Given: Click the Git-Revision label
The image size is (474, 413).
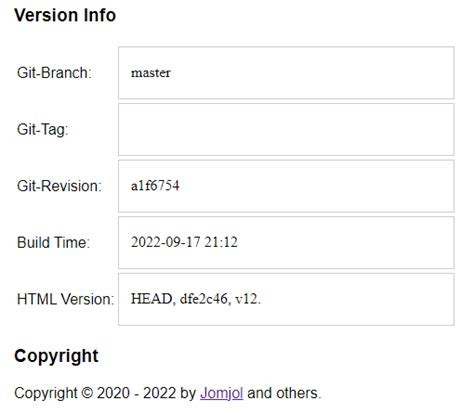Looking at the screenshot, I should click(59, 186).
